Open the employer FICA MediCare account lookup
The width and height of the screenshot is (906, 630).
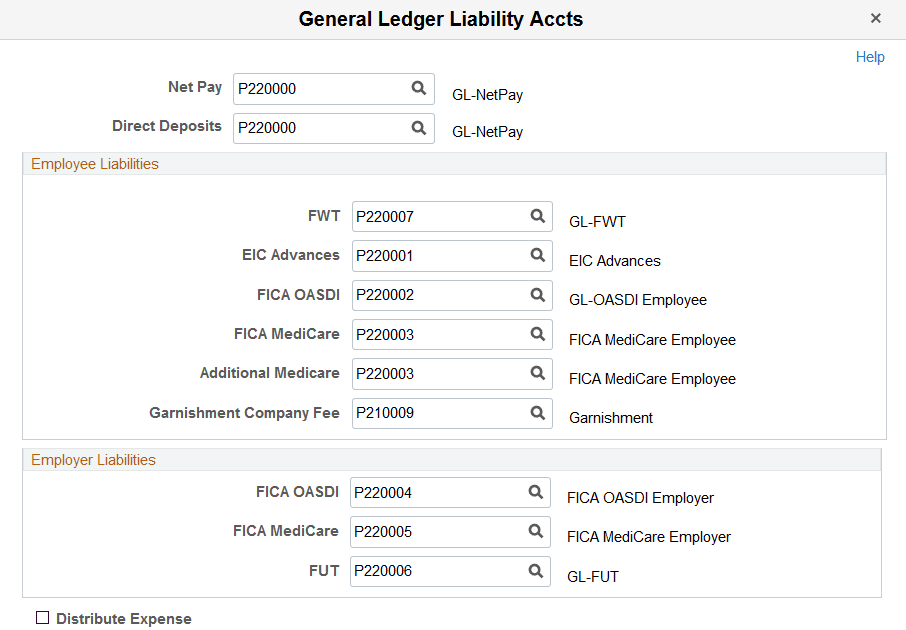537,531
